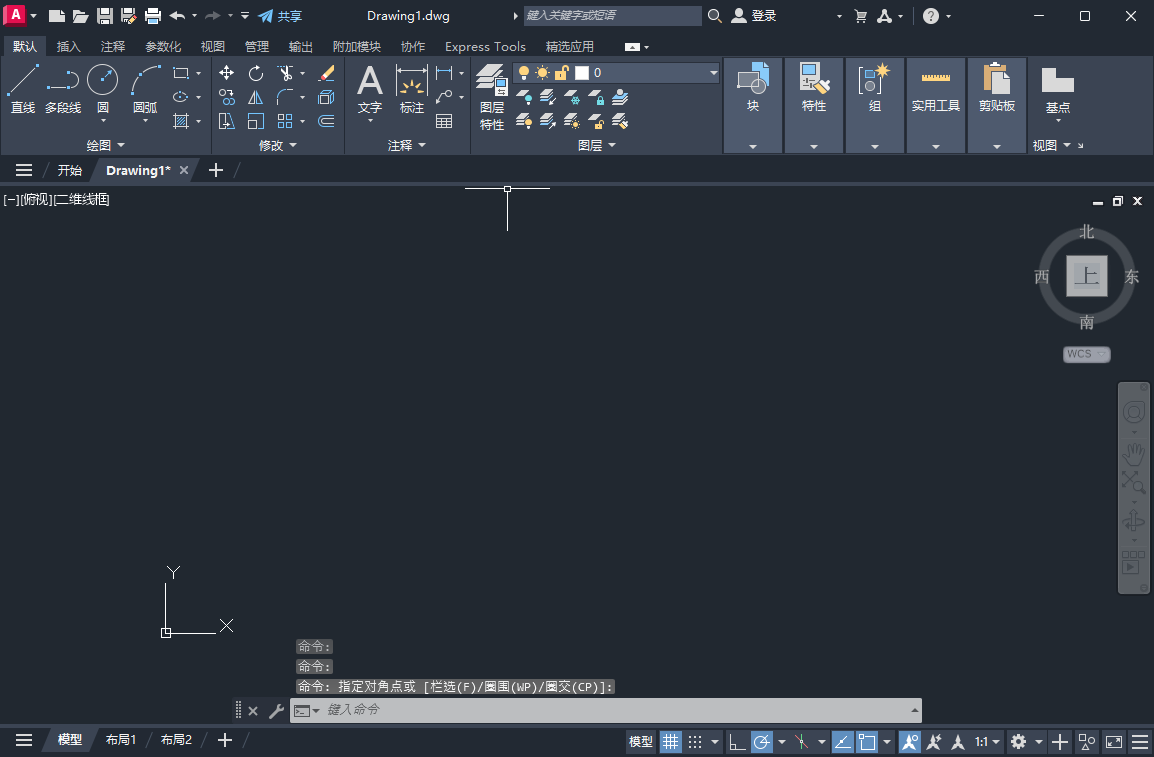Select the 圆 (Circle) tool

coord(102,88)
